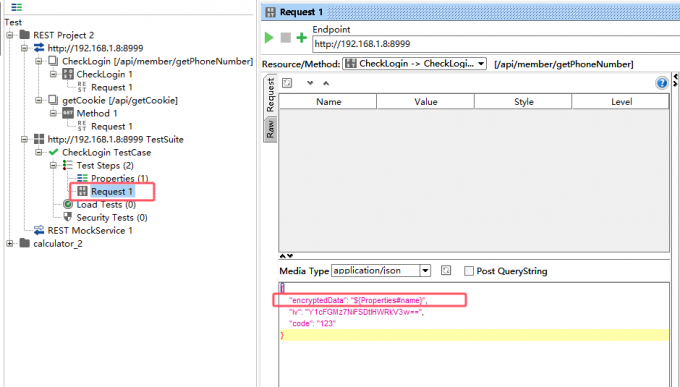The height and width of the screenshot is (387, 680).
Task: Open the blue help icon
Action: [662, 83]
